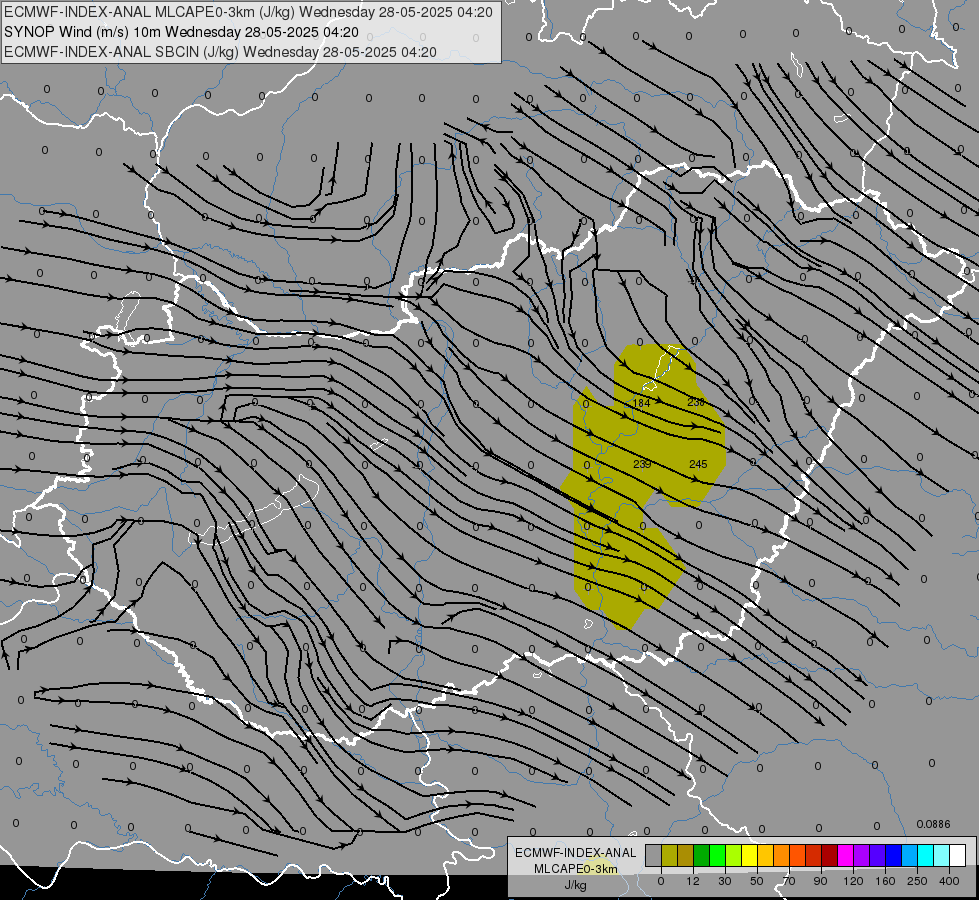Click the pure yellow legend swatch
The width and height of the screenshot is (979, 900).
(750, 855)
